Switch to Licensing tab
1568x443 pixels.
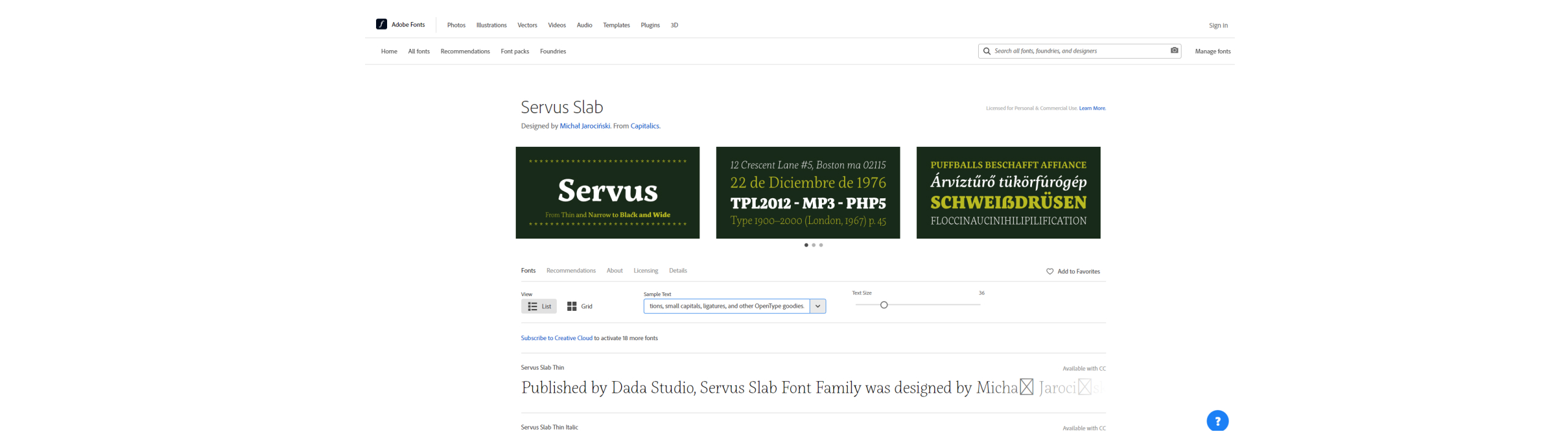click(x=646, y=270)
